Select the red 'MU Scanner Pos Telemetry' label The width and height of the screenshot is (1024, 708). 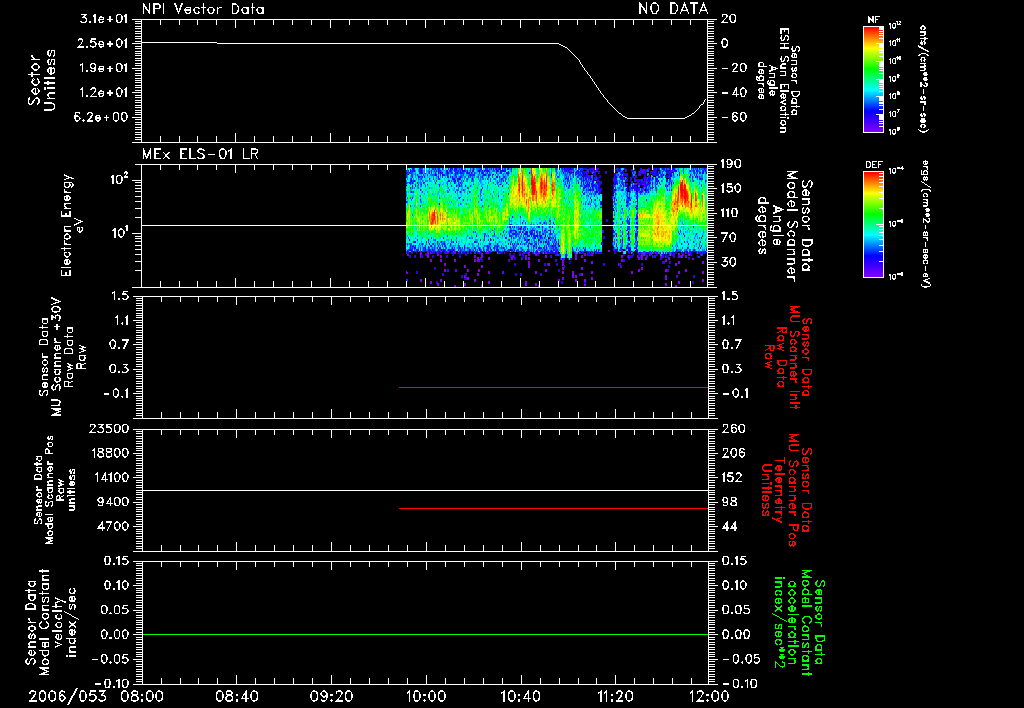coord(786,490)
